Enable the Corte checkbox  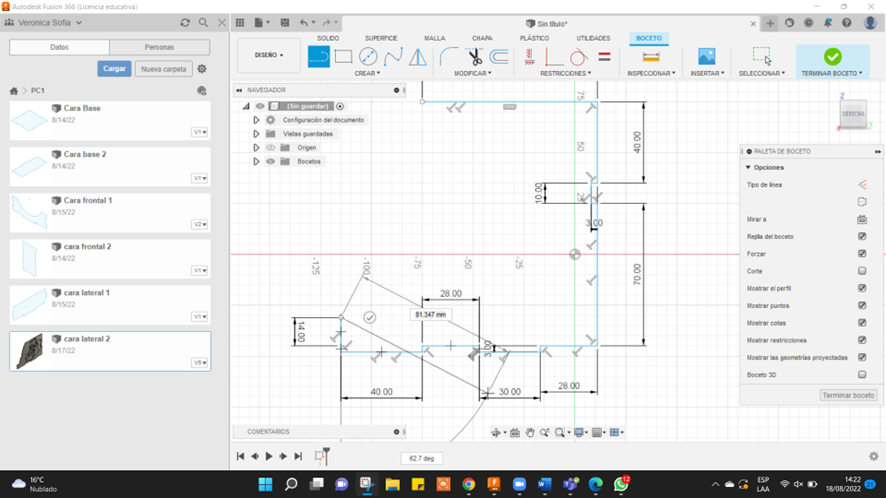click(x=862, y=271)
